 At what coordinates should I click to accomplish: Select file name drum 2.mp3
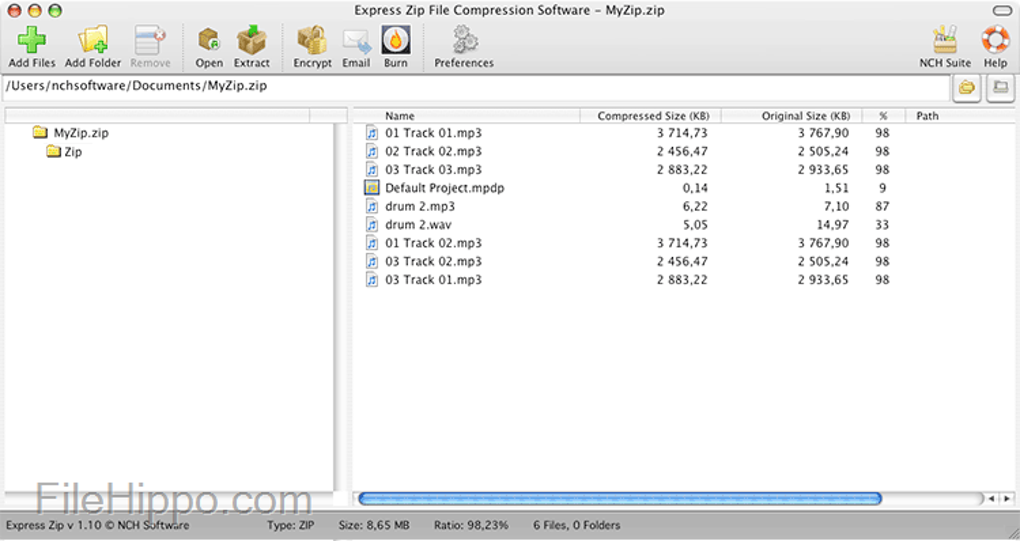(420, 207)
